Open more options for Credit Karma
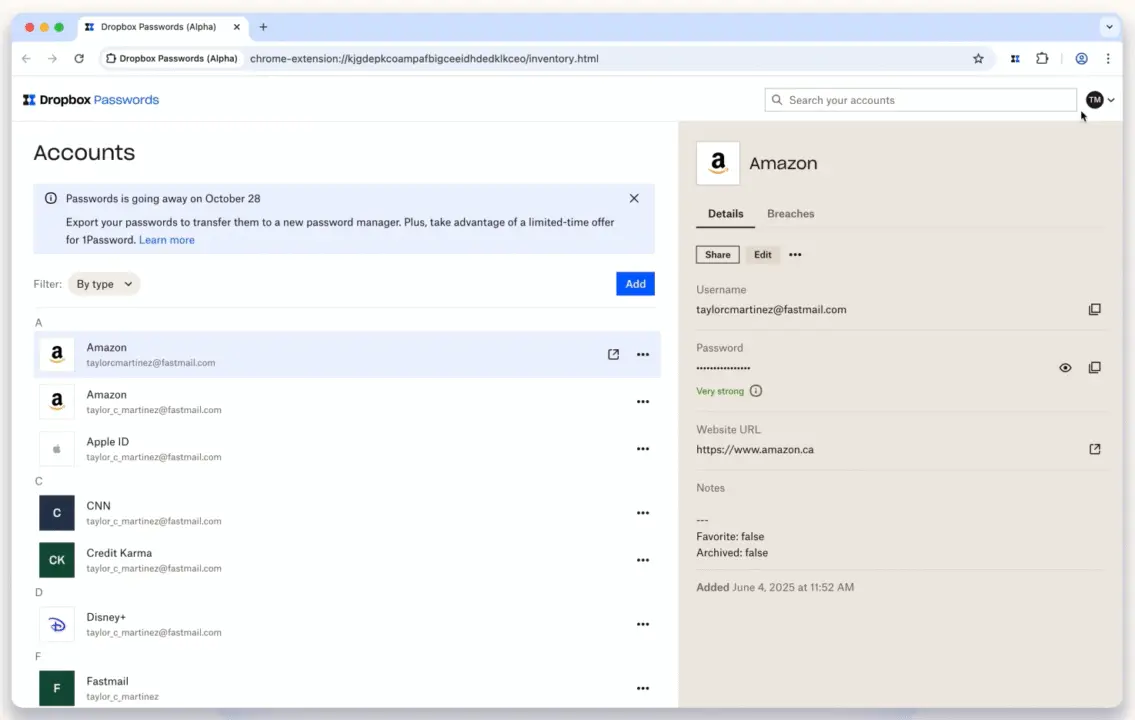Screen dimensions: 1135x720 643,560
